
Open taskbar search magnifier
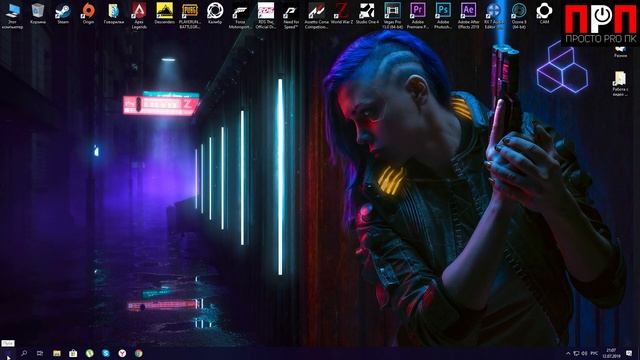[x=24, y=353]
